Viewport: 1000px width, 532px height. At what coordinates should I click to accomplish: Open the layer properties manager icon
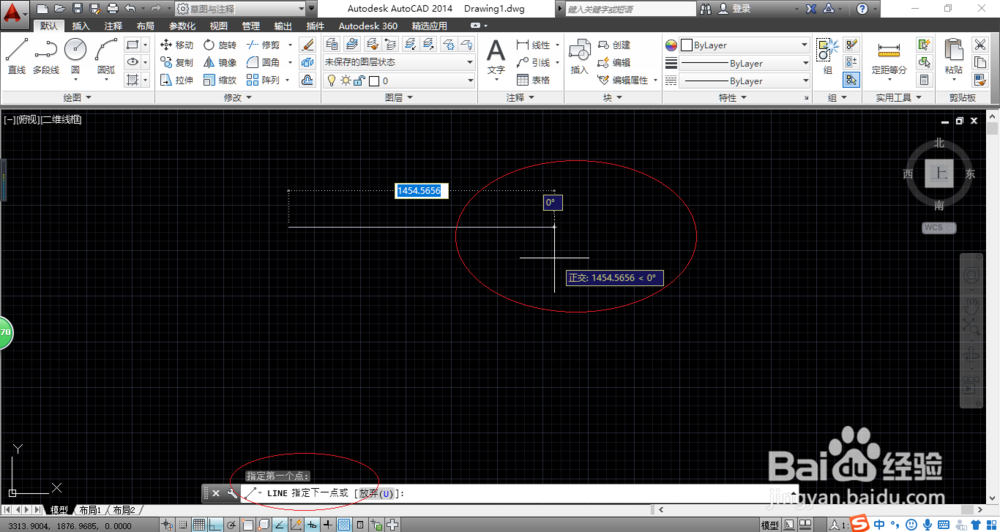(332, 45)
